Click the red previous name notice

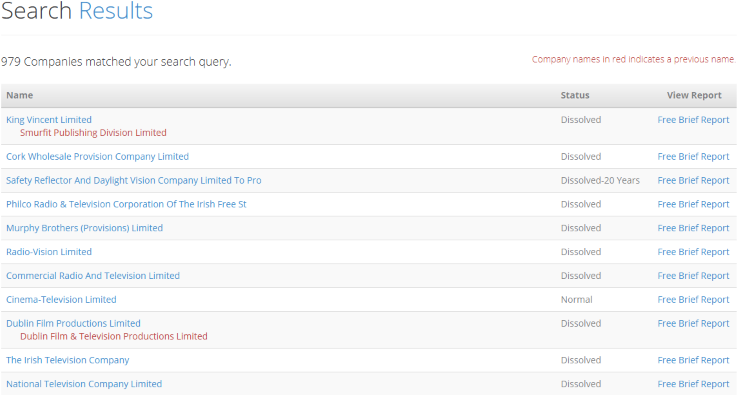633,59
